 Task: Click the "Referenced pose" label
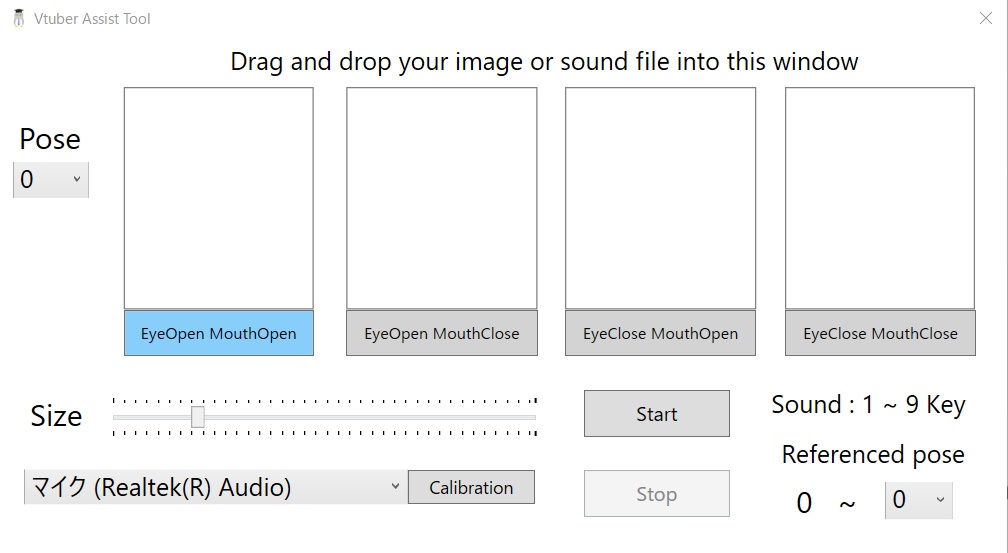873,455
